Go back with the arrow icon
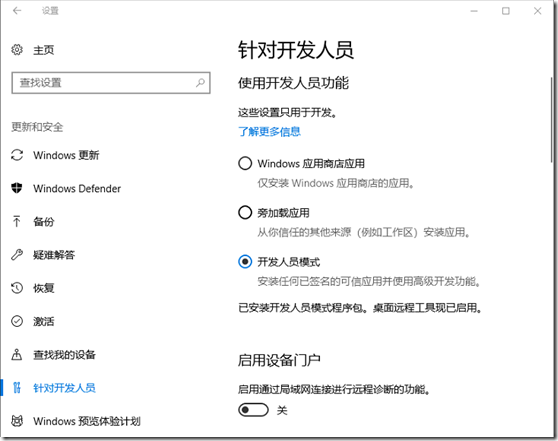 (x=17, y=11)
